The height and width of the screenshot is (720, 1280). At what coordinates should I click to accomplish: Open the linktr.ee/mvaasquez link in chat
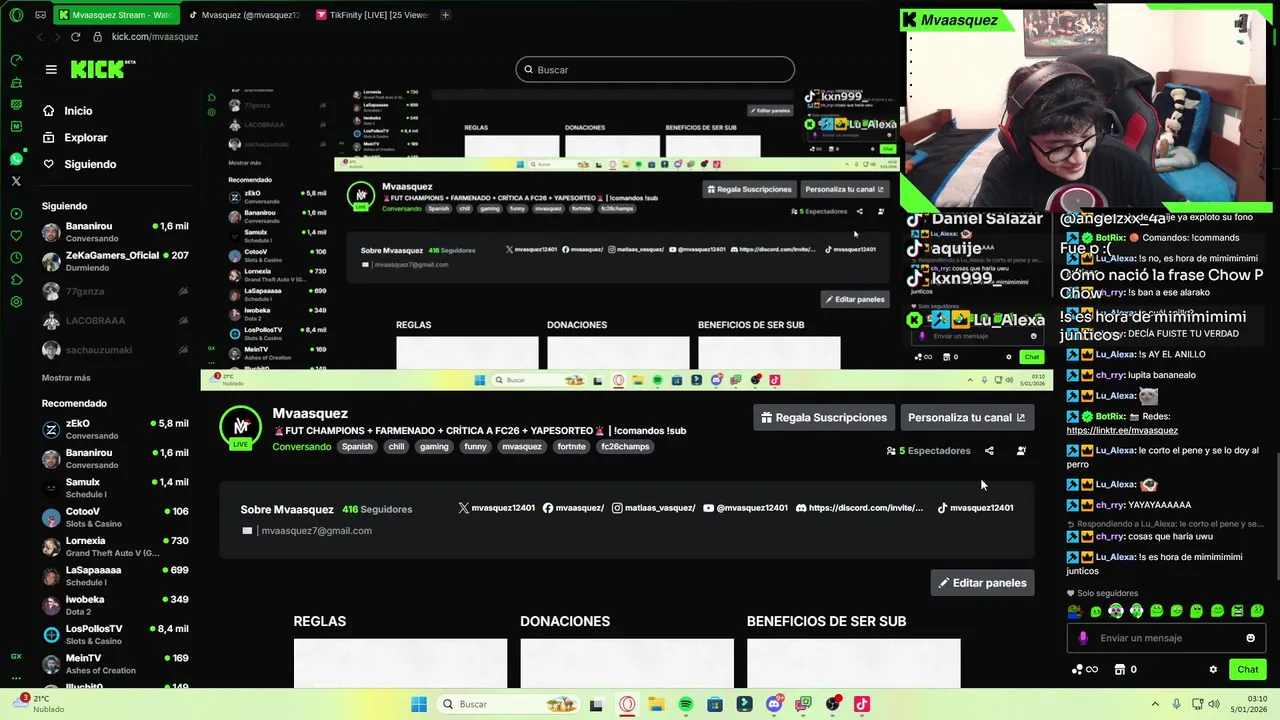tap(1122, 430)
